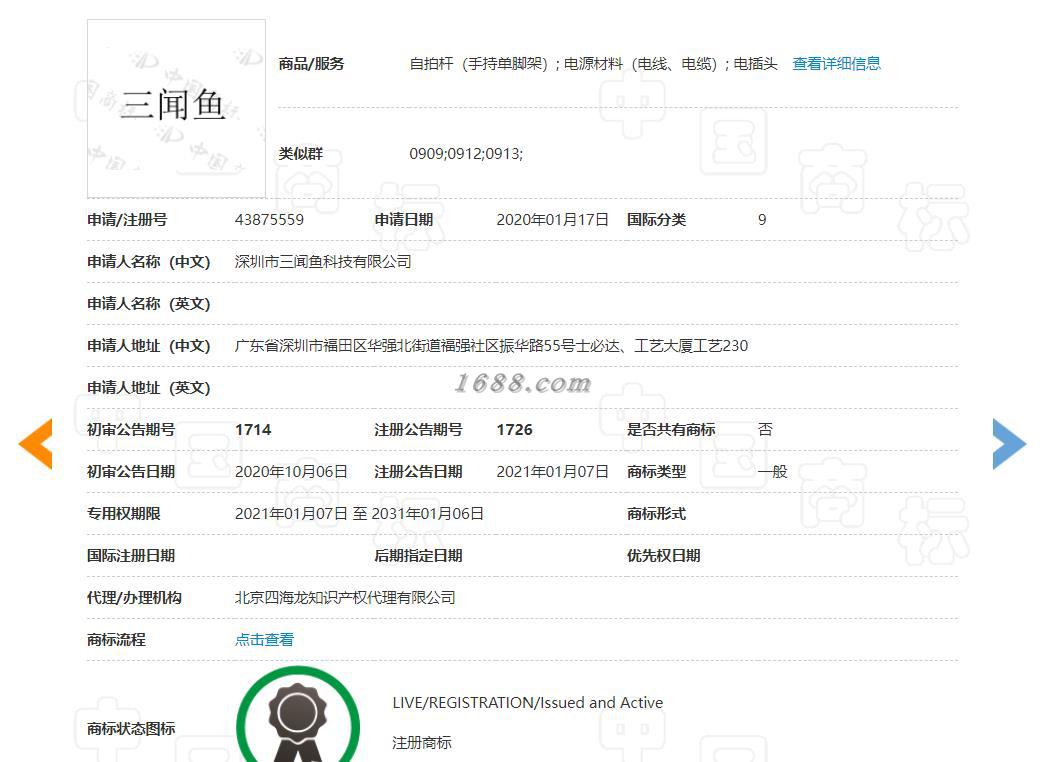
Task: Click the 商标流程 label
Action: (117, 639)
